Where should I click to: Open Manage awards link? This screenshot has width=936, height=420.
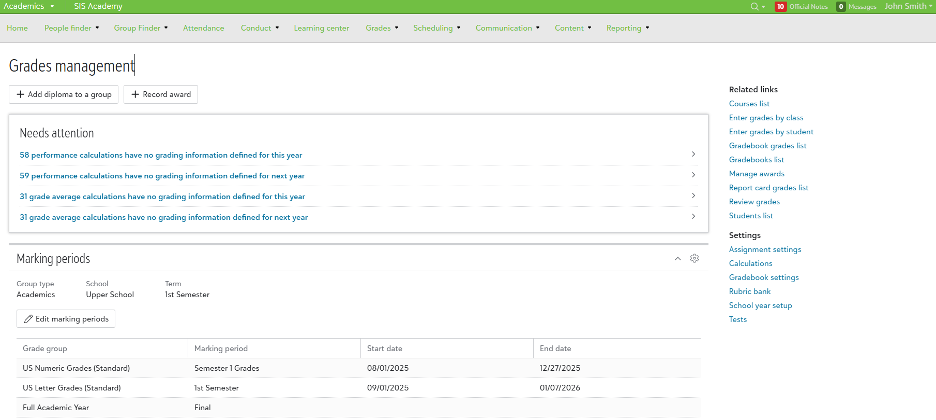pyautogui.click(x=756, y=174)
